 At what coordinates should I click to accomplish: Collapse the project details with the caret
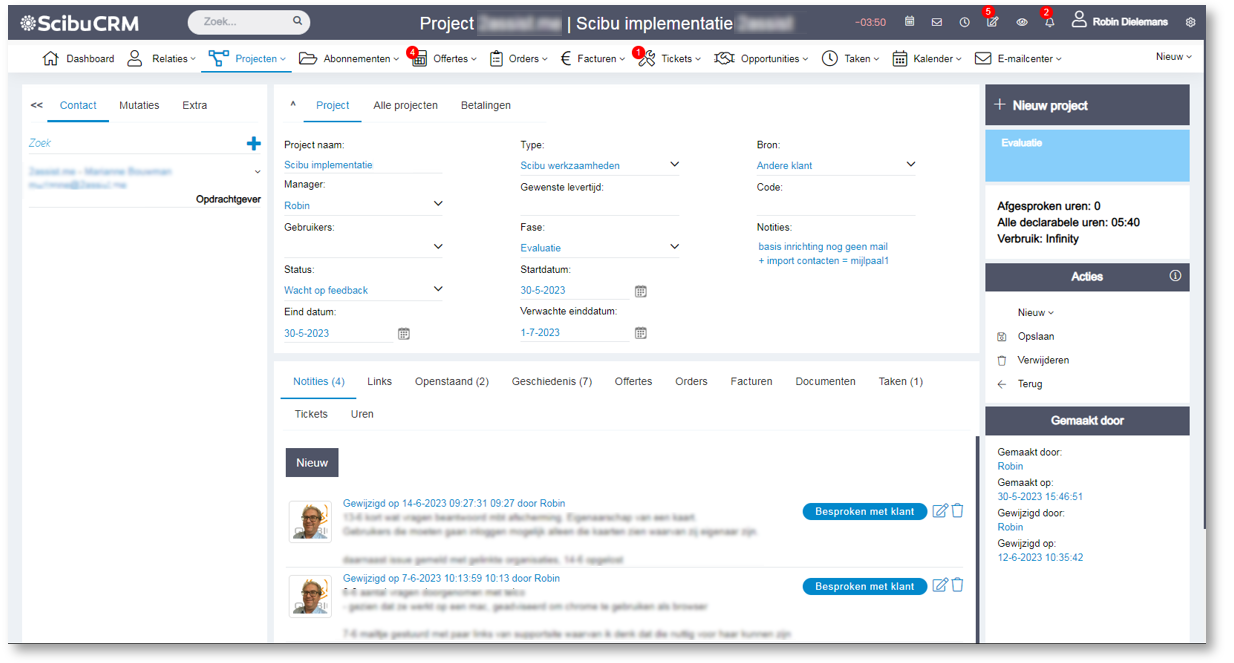click(293, 104)
